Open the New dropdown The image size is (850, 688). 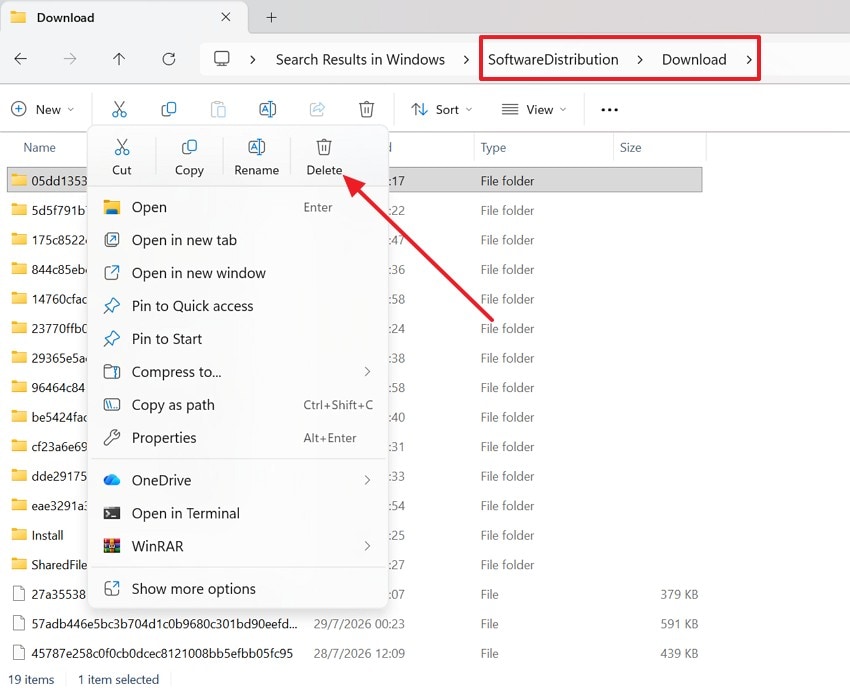click(43, 110)
